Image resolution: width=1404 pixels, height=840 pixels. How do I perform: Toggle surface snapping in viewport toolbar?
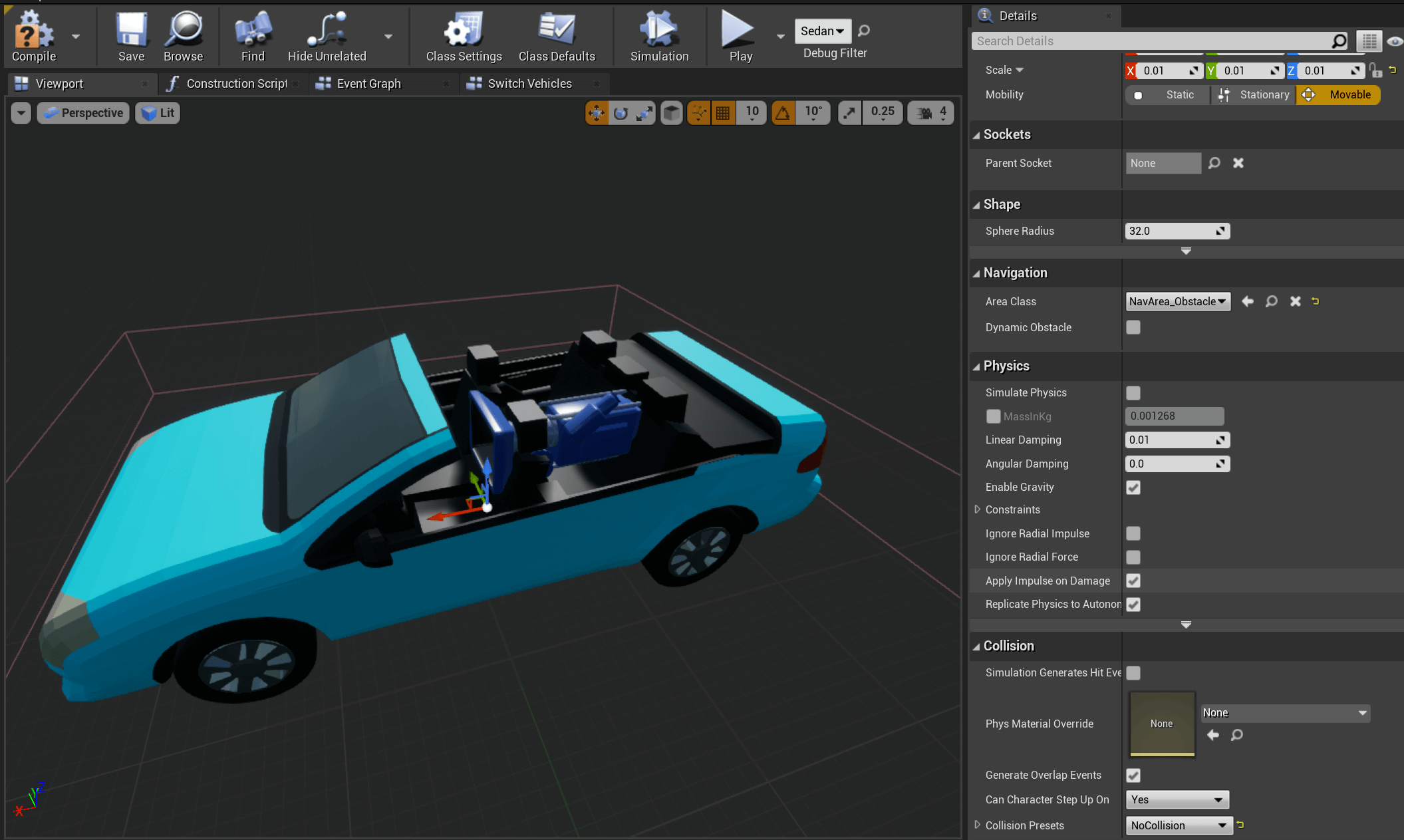pos(699,113)
